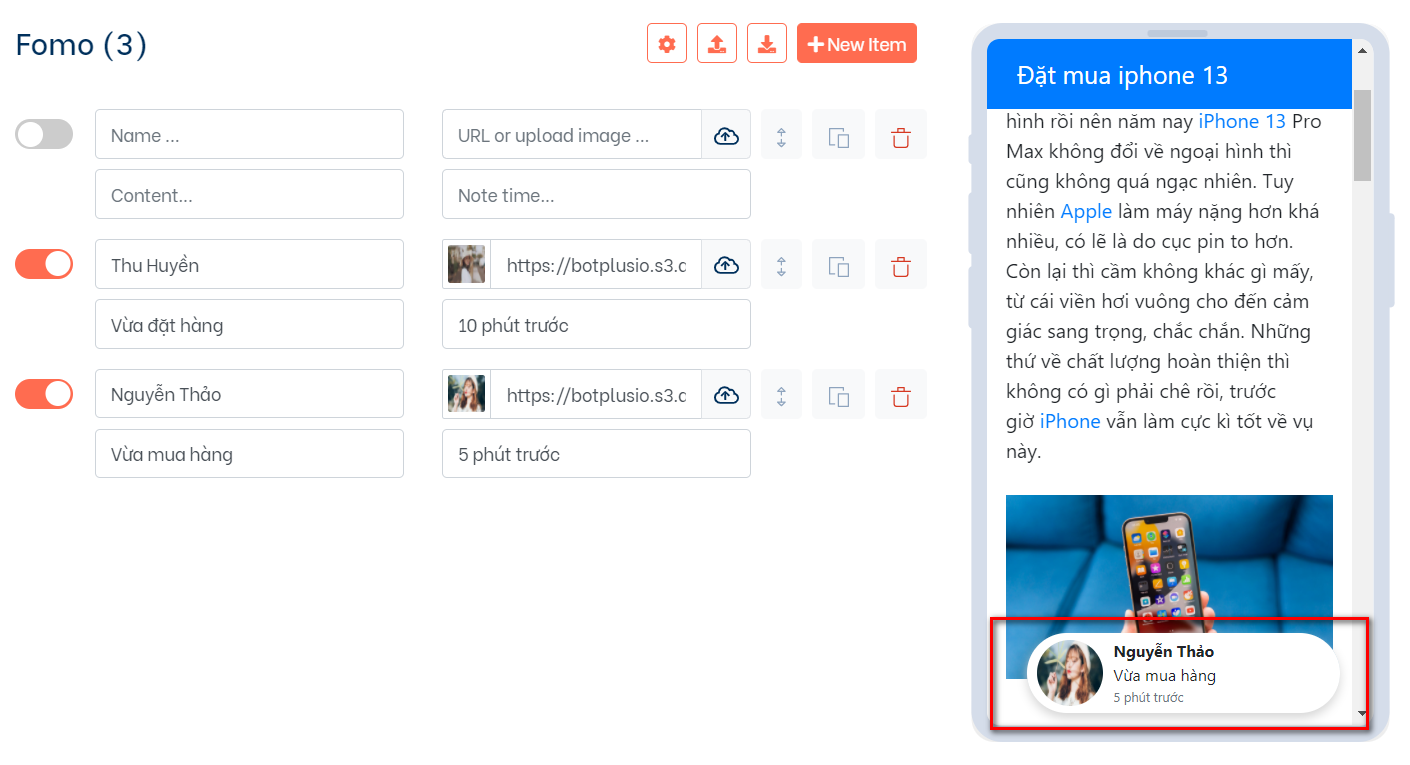
Task: Click reorder arrows on the empty first item
Action: [781, 135]
